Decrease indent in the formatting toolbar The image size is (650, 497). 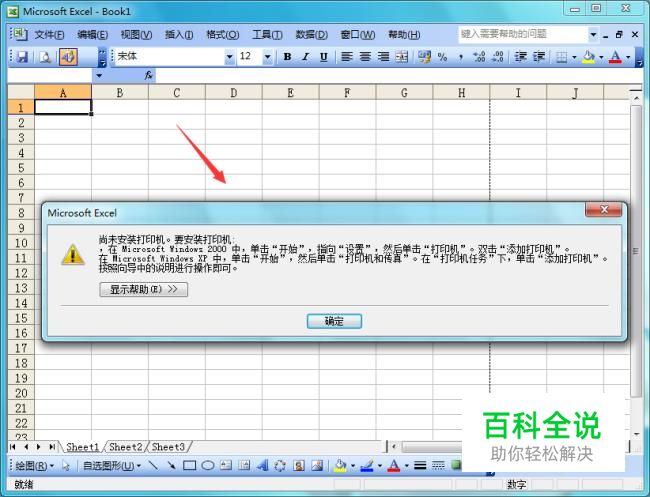(520, 57)
